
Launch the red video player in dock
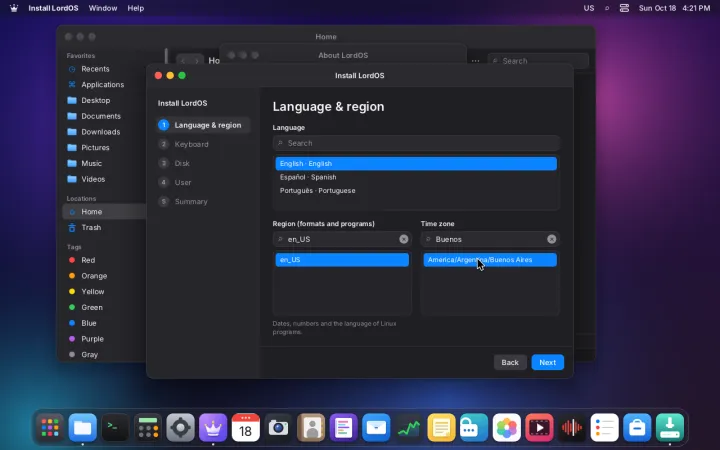pyautogui.click(x=539, y=428)
